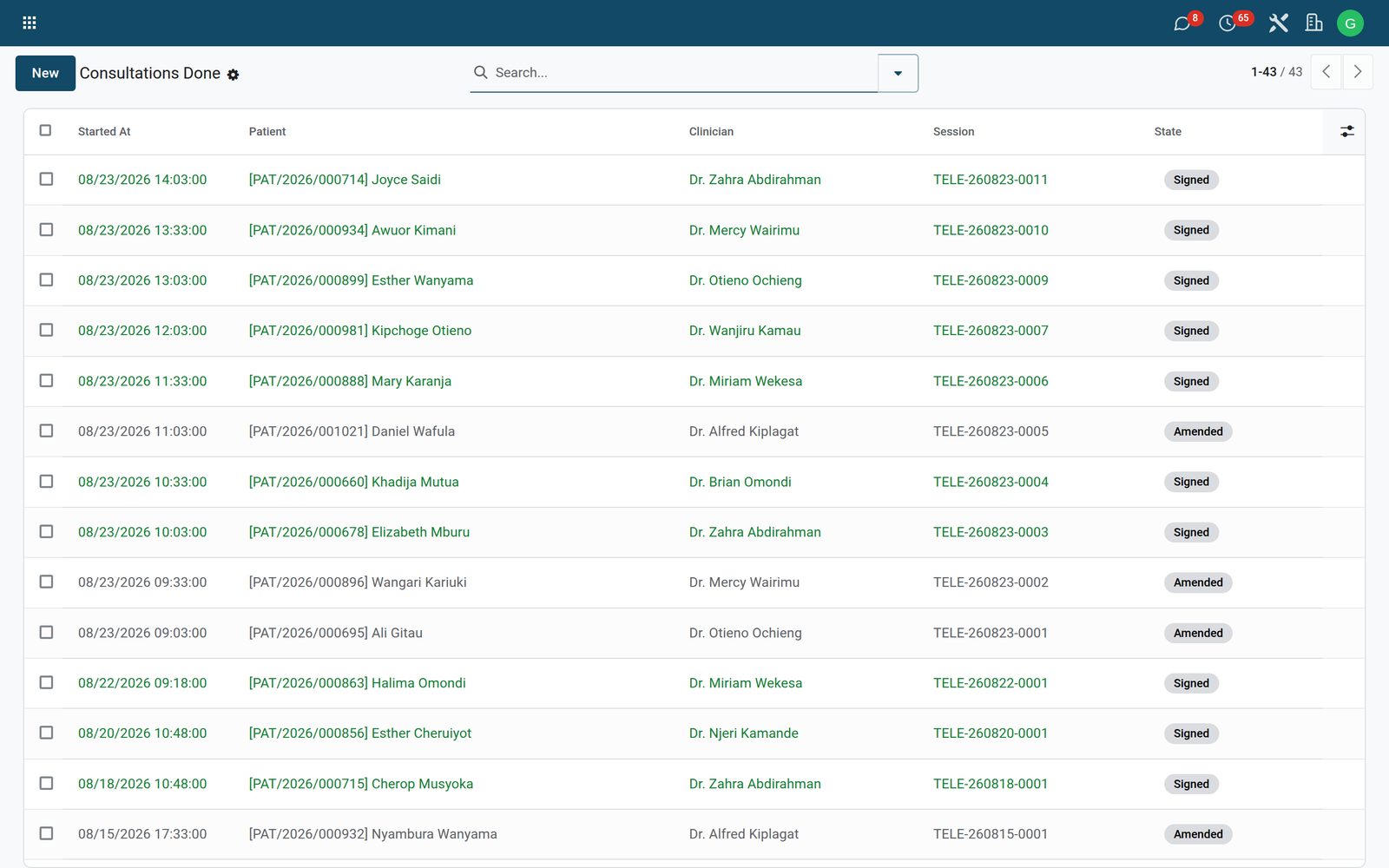Open patient Esther Wanyama's record row

(694, 280)
